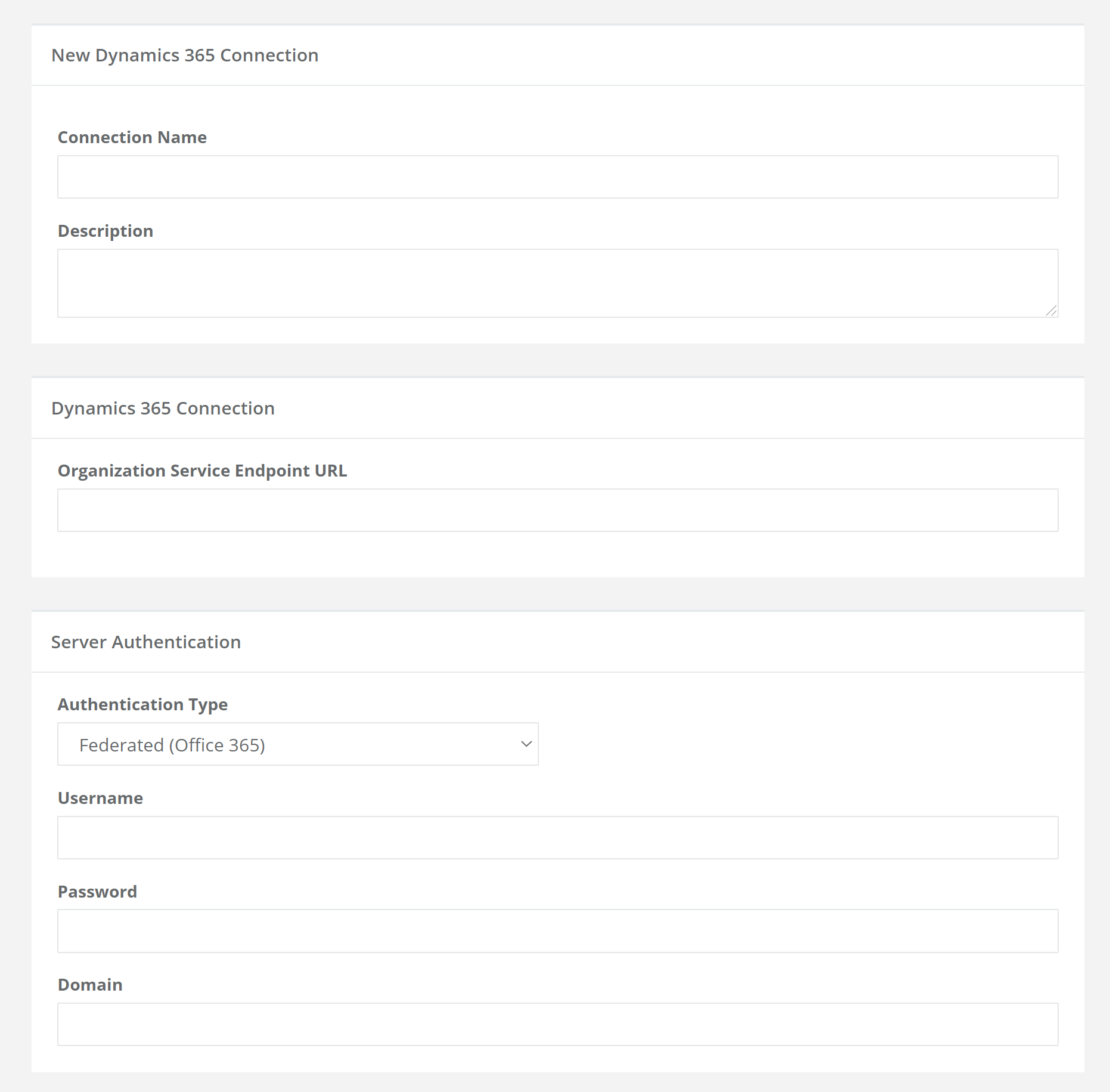This screenshot has width=1110, height=1092.
Task: Click the Authentication Type label
Action: click(142, 705)
